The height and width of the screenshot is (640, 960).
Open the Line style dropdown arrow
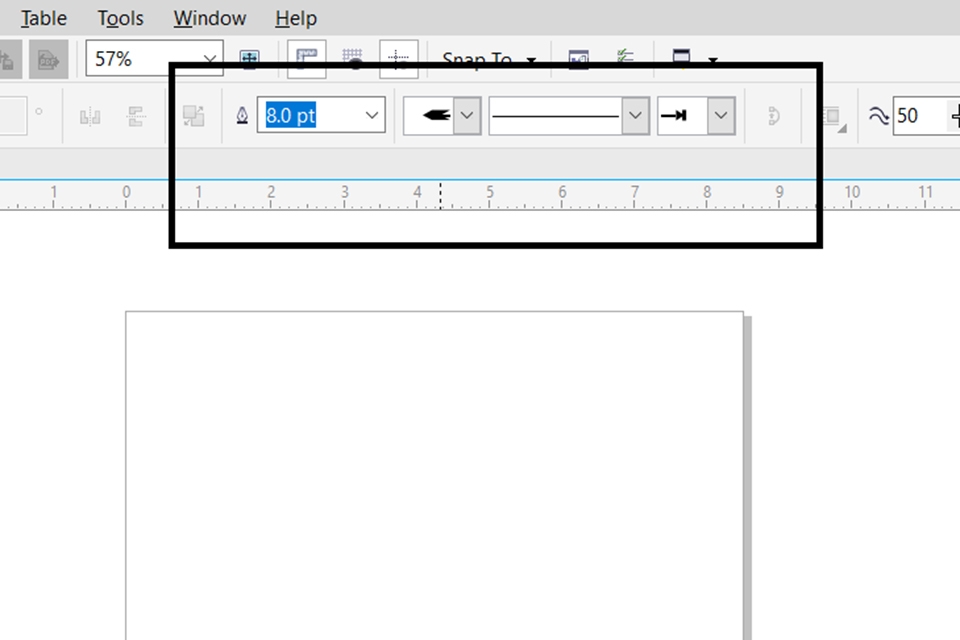pyautogui.click(x=636, y=115)
